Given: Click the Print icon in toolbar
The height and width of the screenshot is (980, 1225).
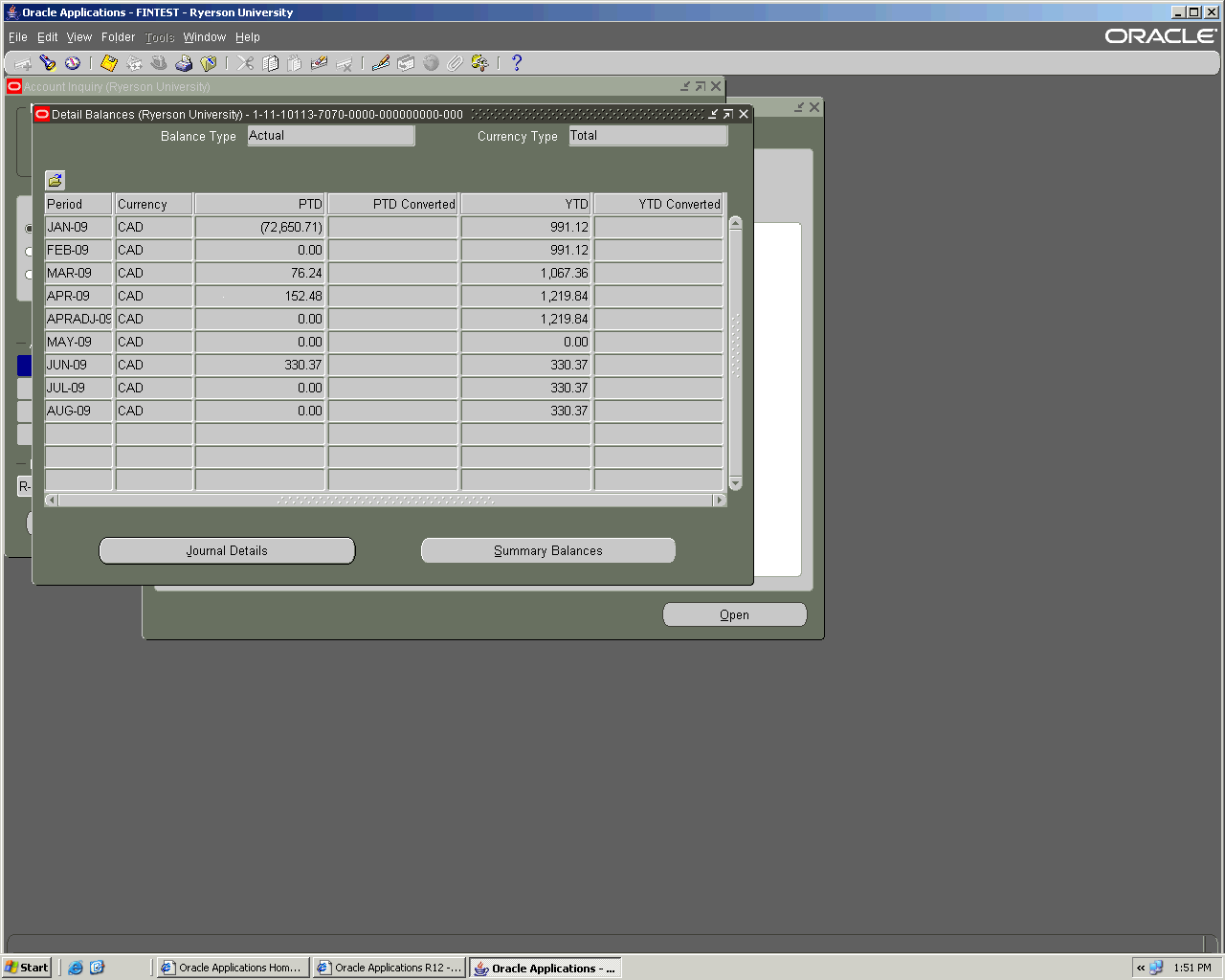Looking at the screenshot, I should tap(184, 63).
